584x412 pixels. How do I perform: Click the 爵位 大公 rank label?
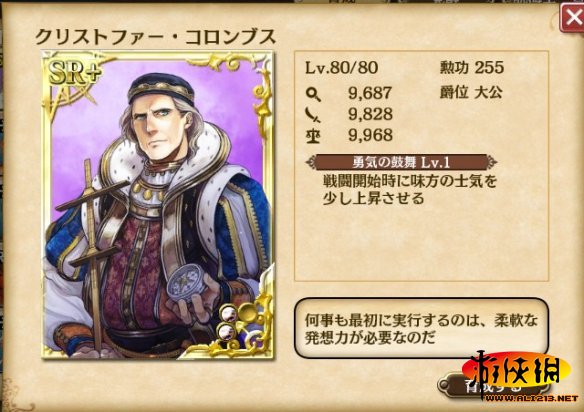[x=471, y=93]
